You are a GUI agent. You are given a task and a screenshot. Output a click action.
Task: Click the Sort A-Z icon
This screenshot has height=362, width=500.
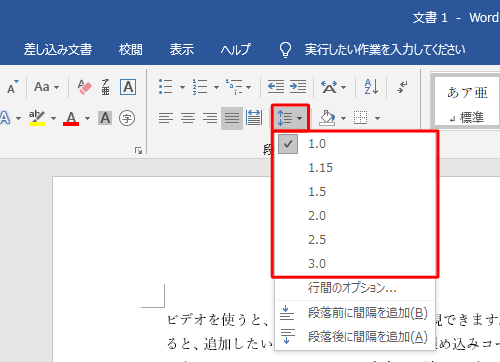[371, 87]
